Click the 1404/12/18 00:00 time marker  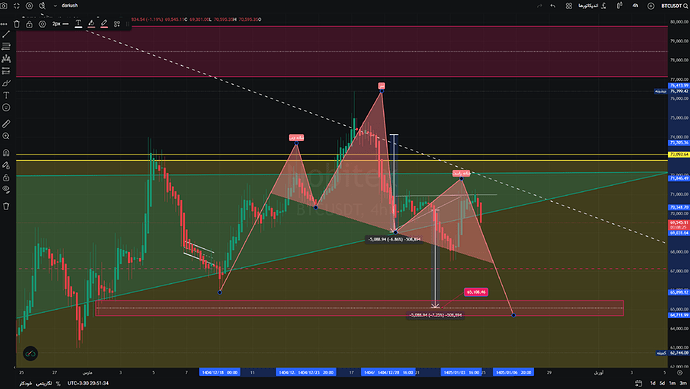tap(220, 372)
